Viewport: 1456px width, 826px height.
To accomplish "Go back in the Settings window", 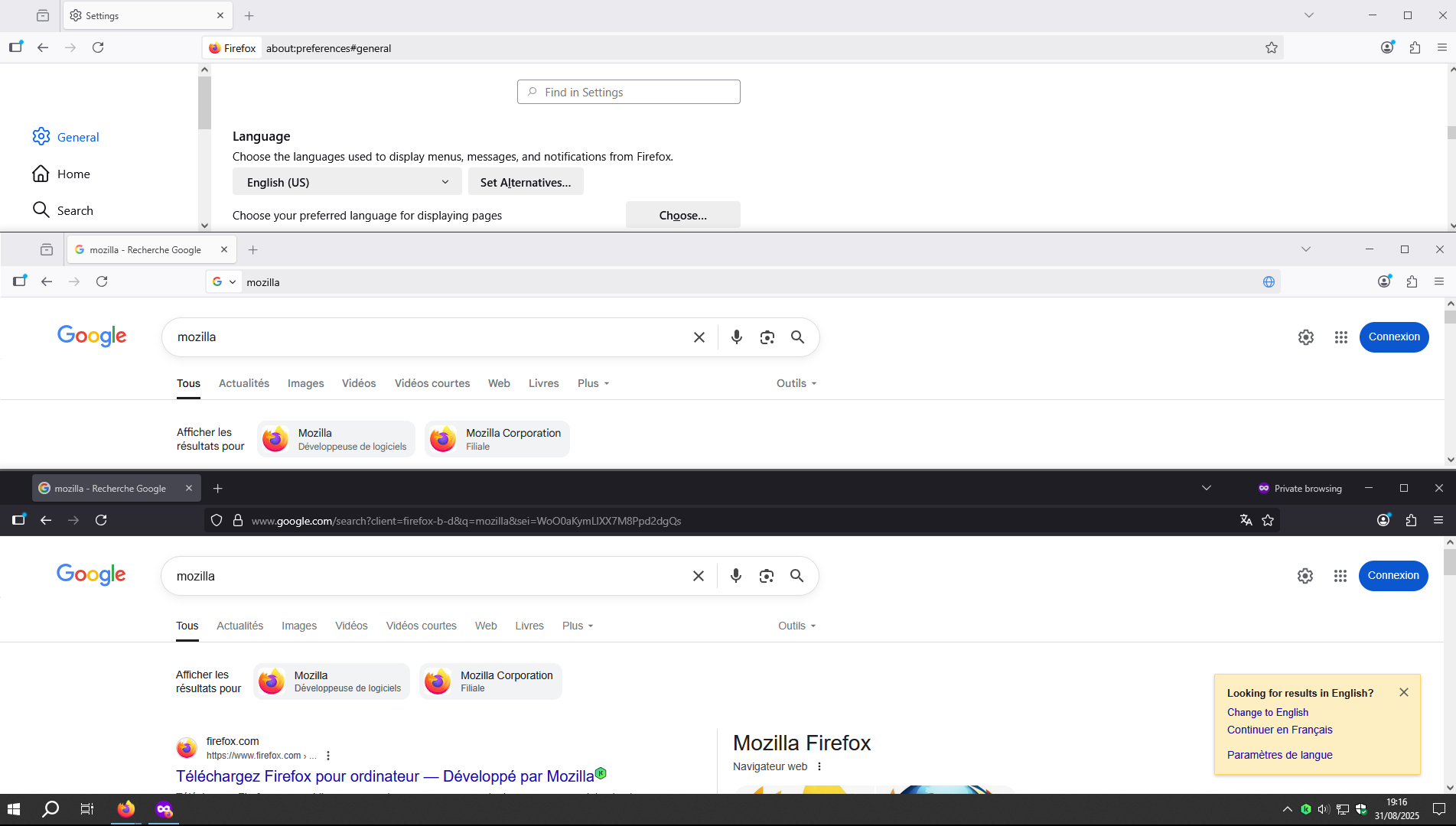I will click(x=43, y=47).
